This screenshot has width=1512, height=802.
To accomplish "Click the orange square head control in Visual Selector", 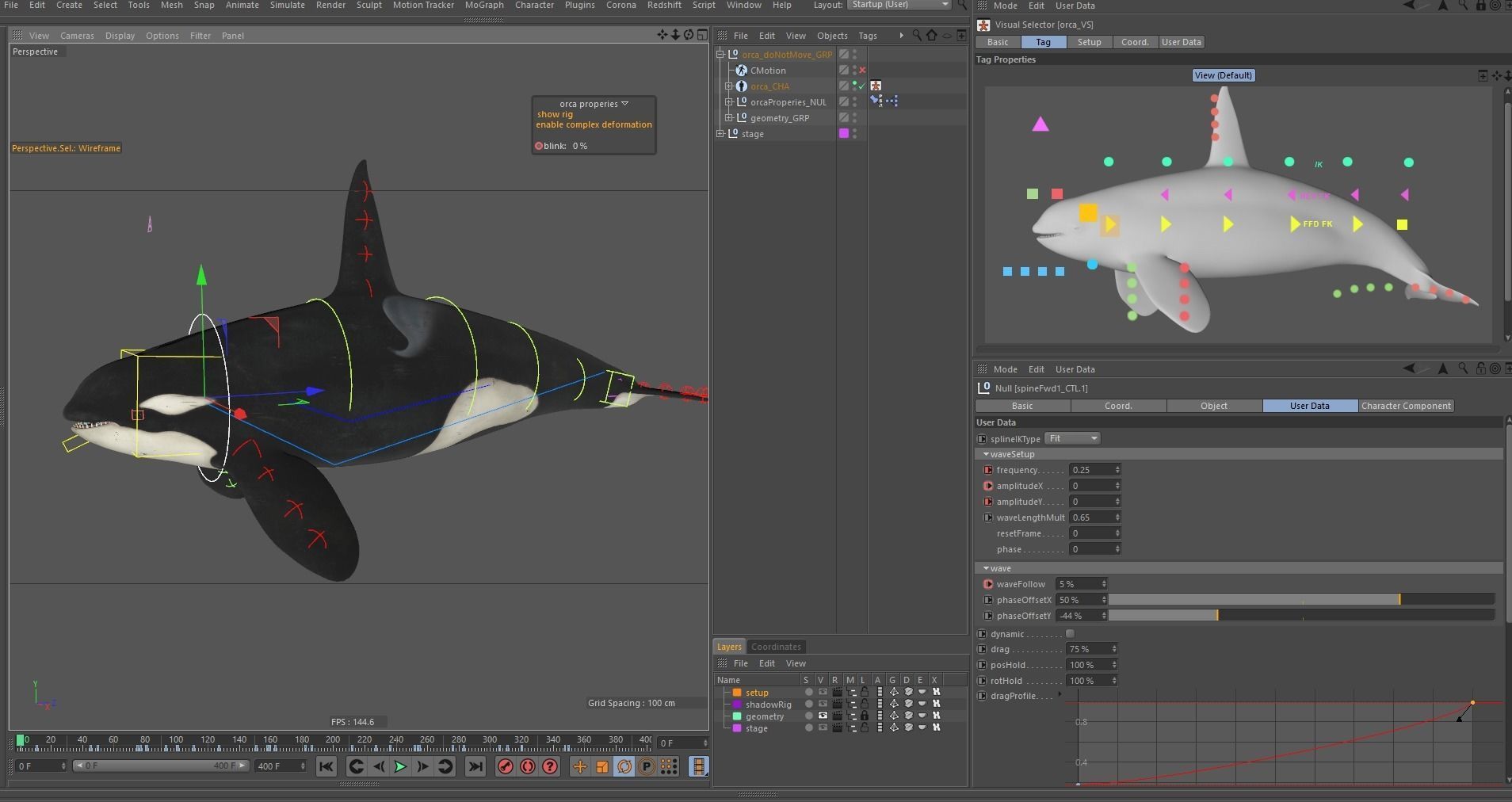I will tap(1088, 212).
